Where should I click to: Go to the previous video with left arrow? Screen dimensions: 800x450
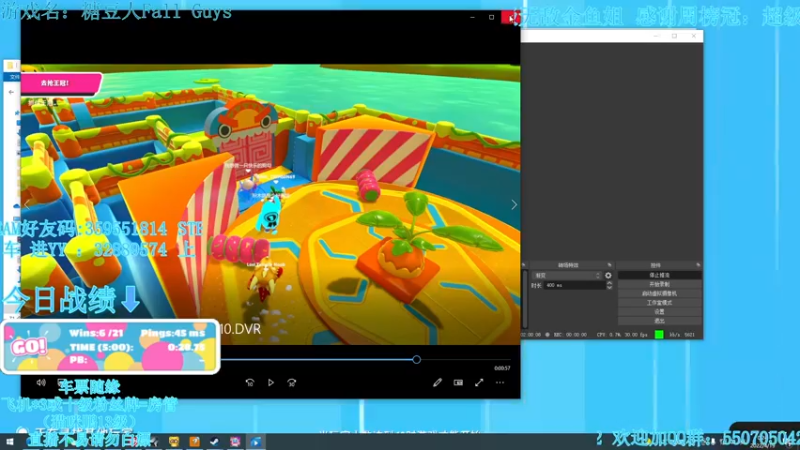pos(27,205)
